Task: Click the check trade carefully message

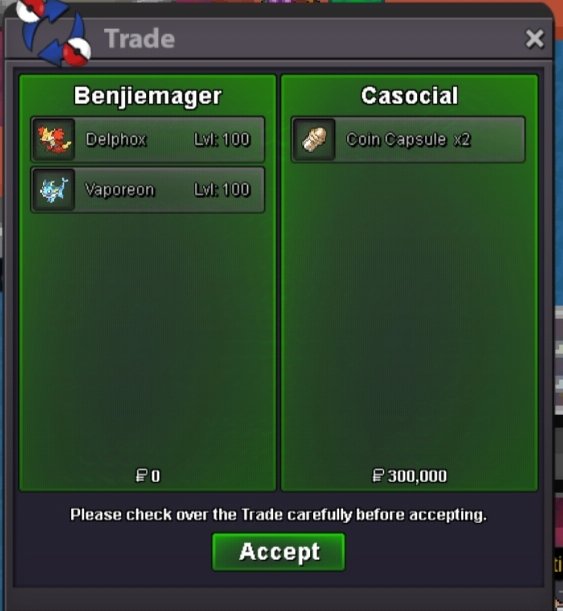Action: coord(279,515)
